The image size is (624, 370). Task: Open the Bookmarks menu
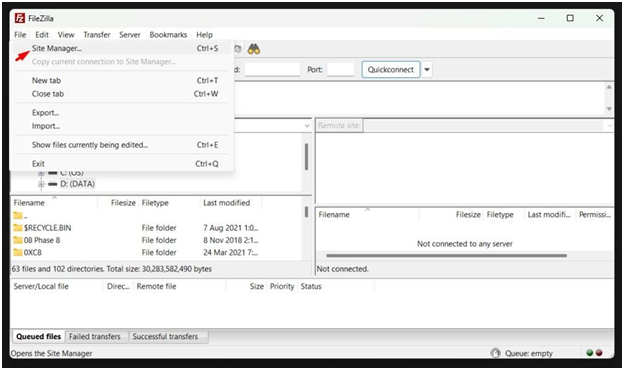[x=168, y=35]
